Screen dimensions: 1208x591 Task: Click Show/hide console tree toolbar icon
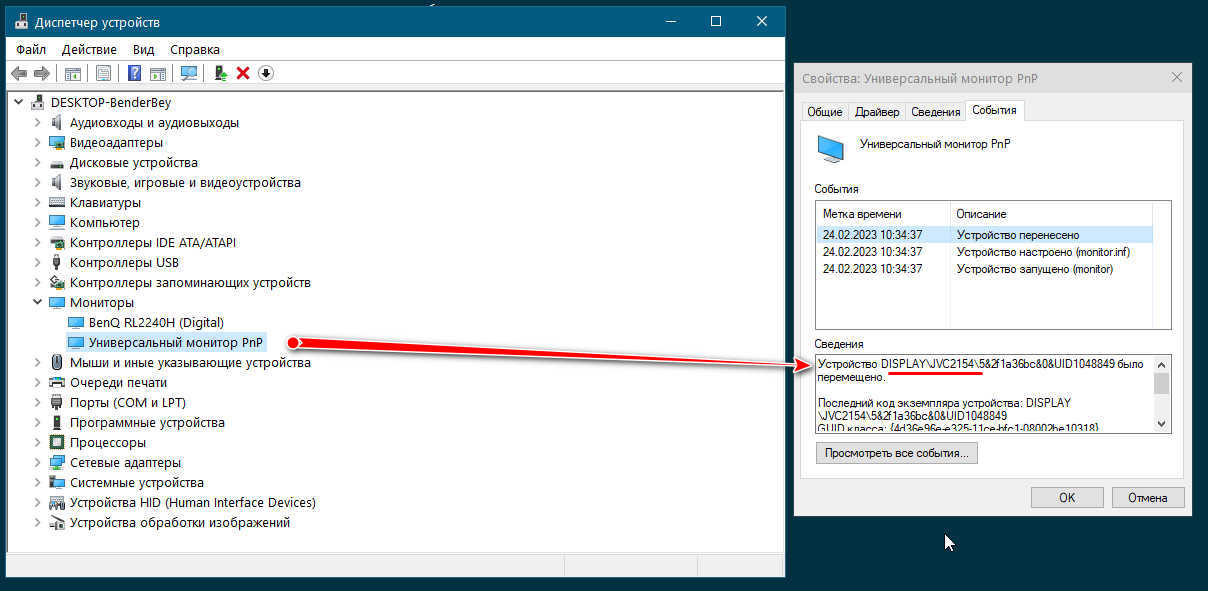coord(72,73)
